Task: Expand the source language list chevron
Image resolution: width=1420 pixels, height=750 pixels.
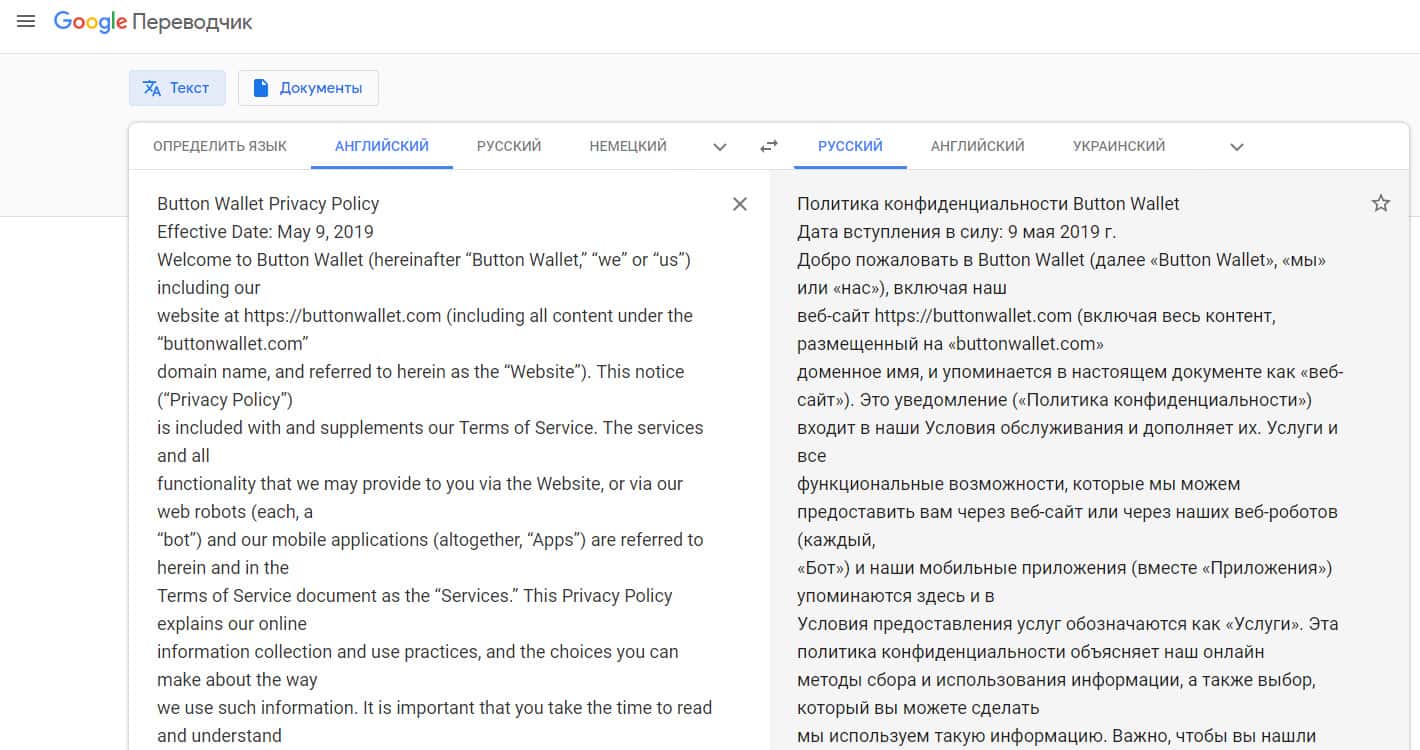Action: 719,147
